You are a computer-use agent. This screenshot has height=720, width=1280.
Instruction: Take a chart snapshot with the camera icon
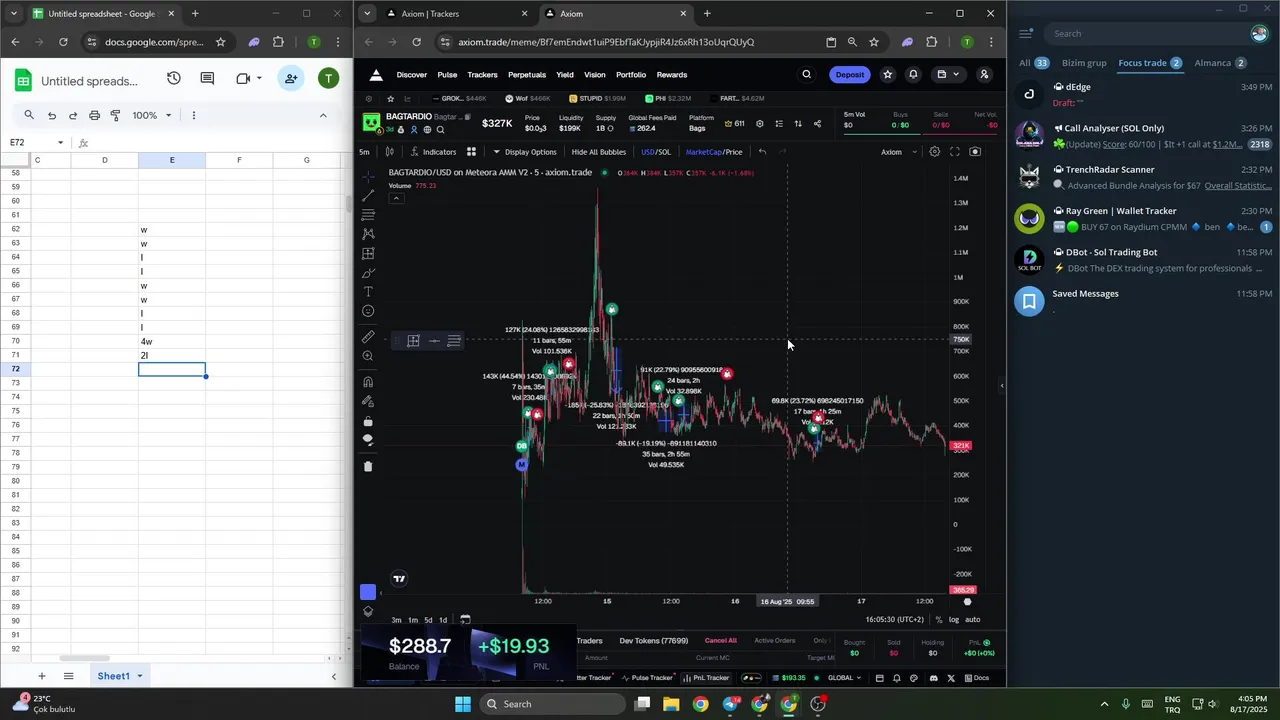[975, 152]
